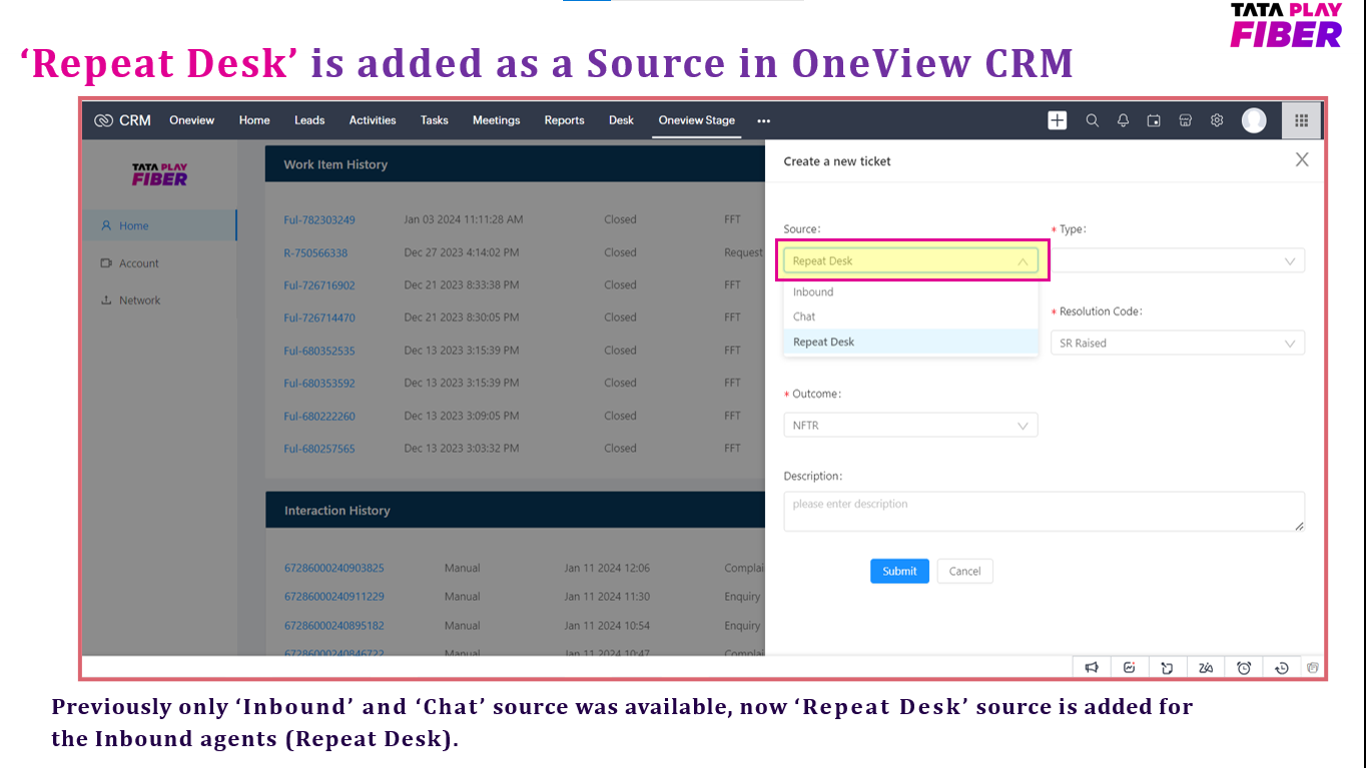1366x768 pixels.
Task: Open the Type dropdown
Action: pos(1178,261)
